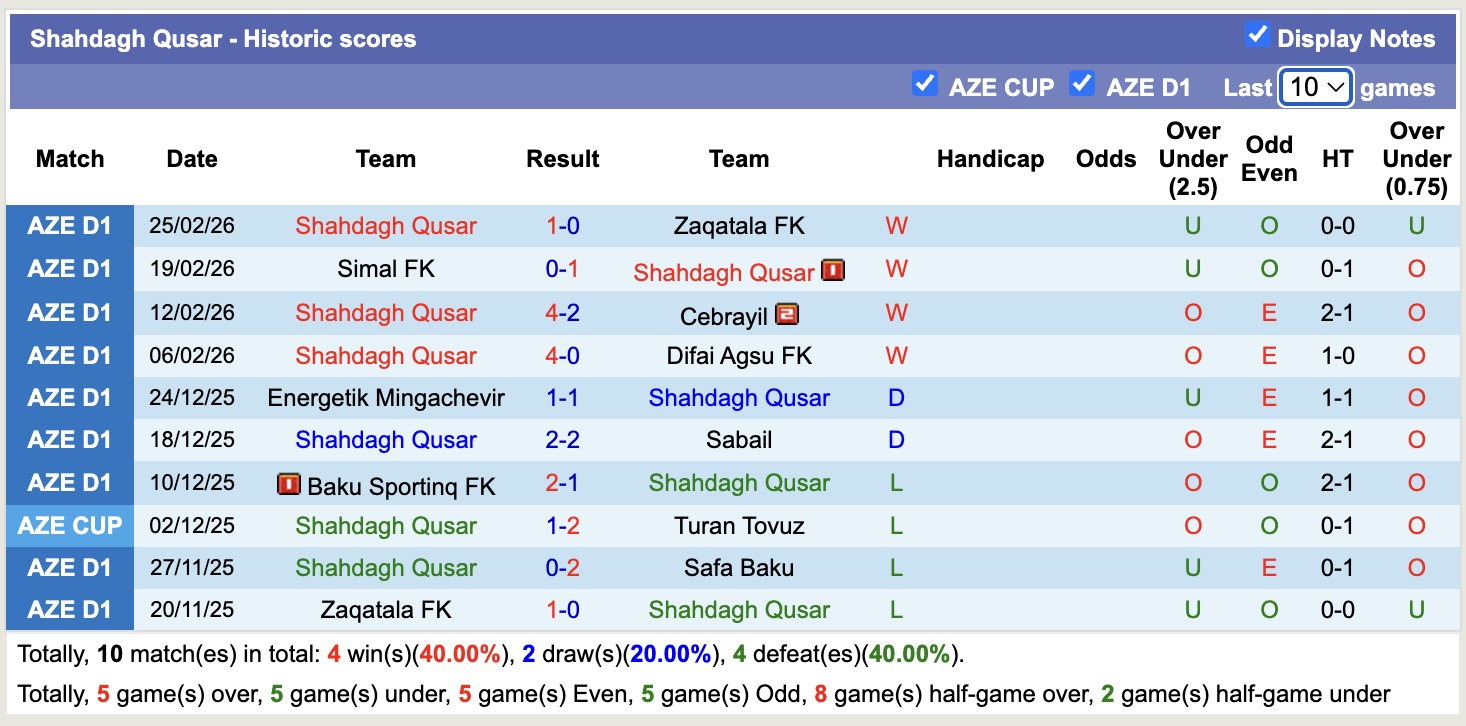Click the 4-2 result score link
This screenshot has width=1466, height=726.
[562, 313]
